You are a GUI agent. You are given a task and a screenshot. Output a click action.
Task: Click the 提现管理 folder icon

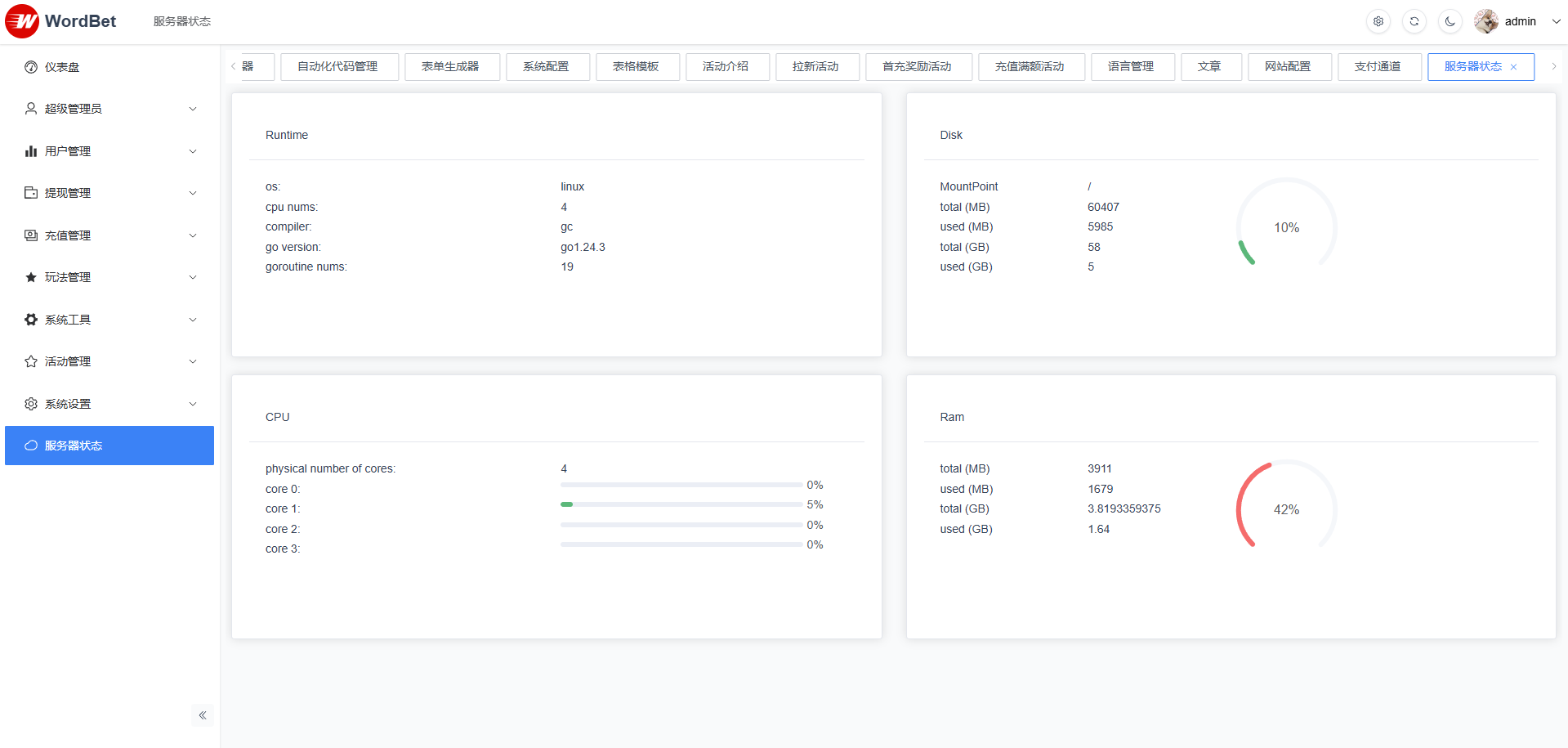(x=31, y=193)
